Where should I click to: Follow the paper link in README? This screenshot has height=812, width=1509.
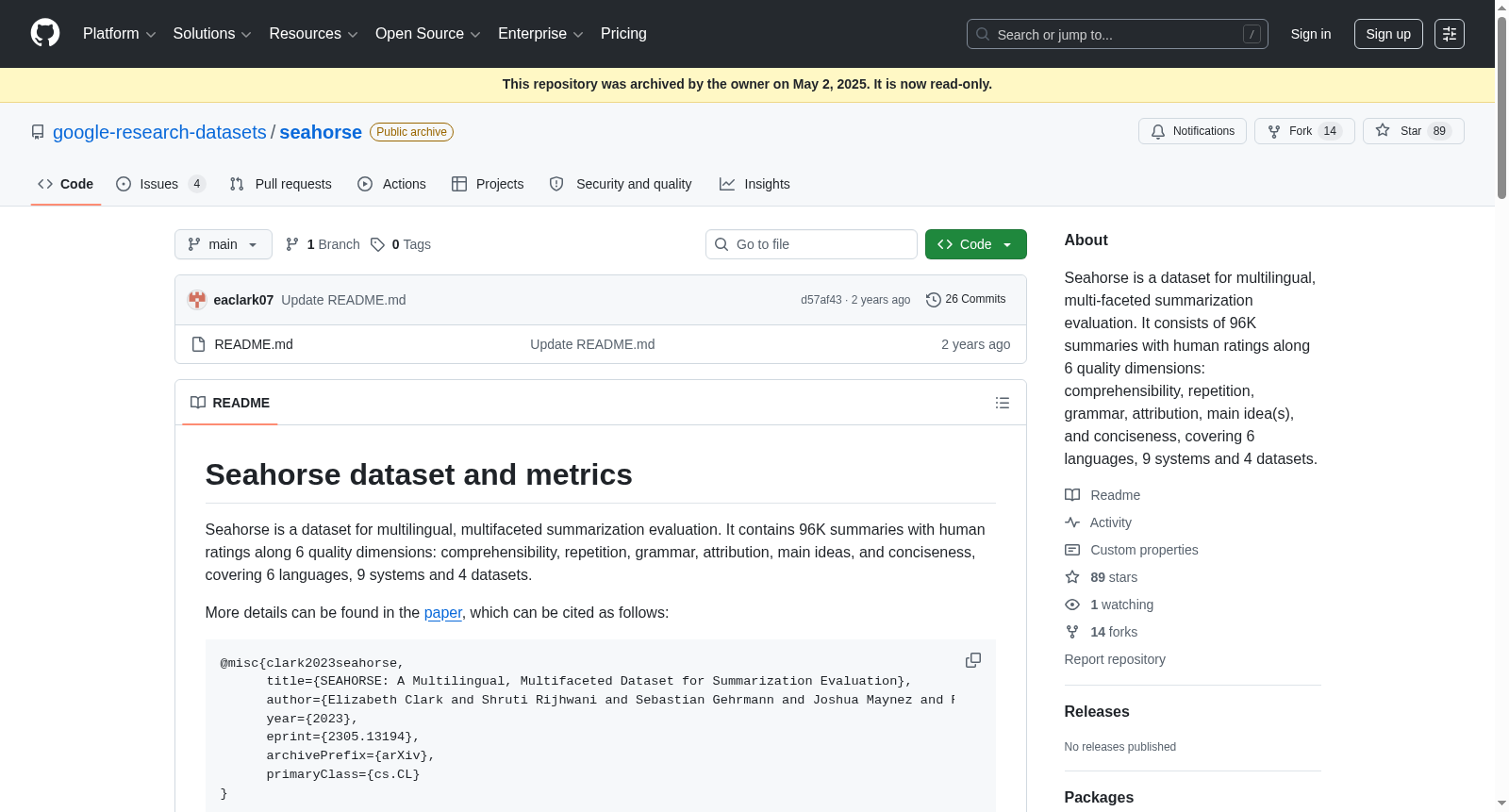[x=443, y=613]
